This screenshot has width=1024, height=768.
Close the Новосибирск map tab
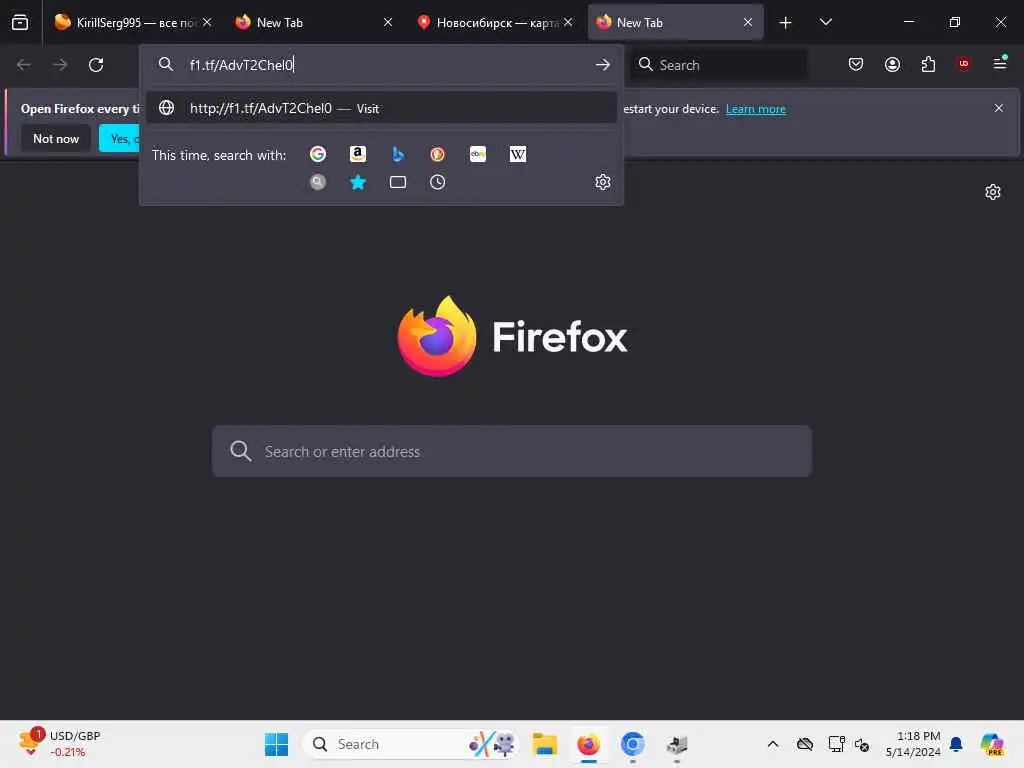coord(568,22)
